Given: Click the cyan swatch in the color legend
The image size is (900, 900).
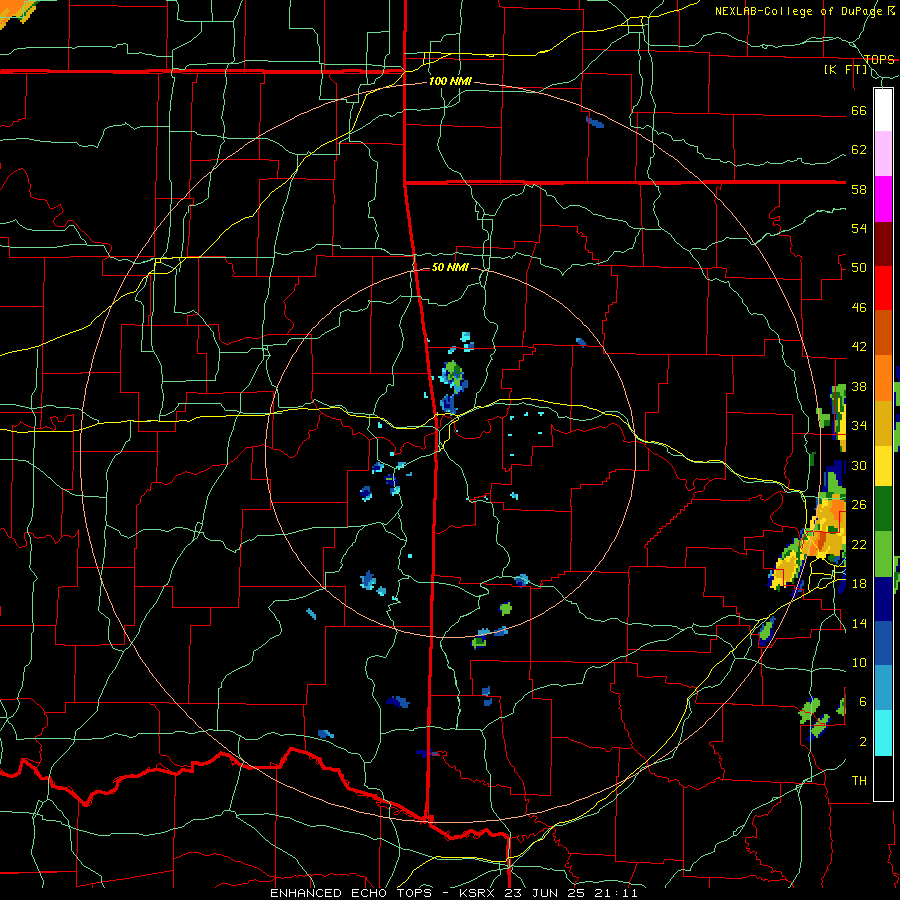Looking at the screenshot, I should click(883, 733).
